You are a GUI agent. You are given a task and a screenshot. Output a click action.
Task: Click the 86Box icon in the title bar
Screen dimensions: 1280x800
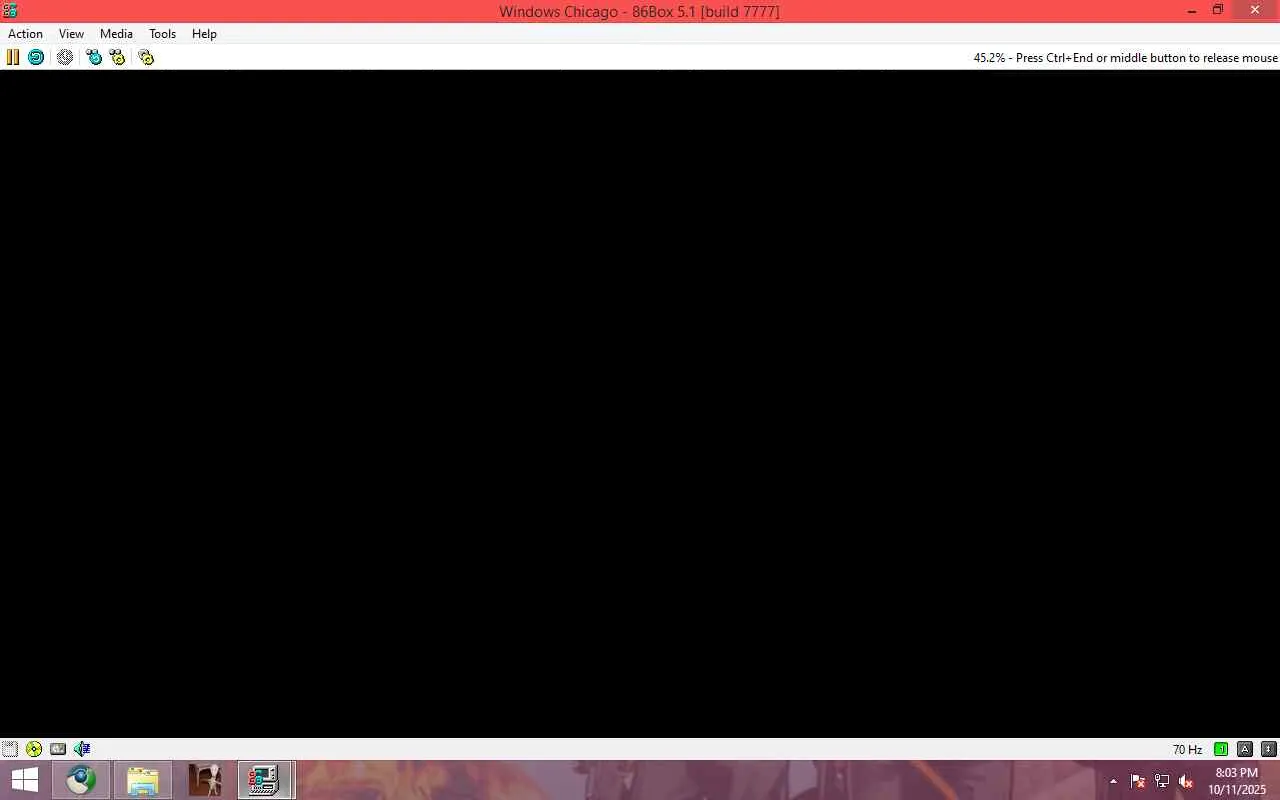coord(11,11)
